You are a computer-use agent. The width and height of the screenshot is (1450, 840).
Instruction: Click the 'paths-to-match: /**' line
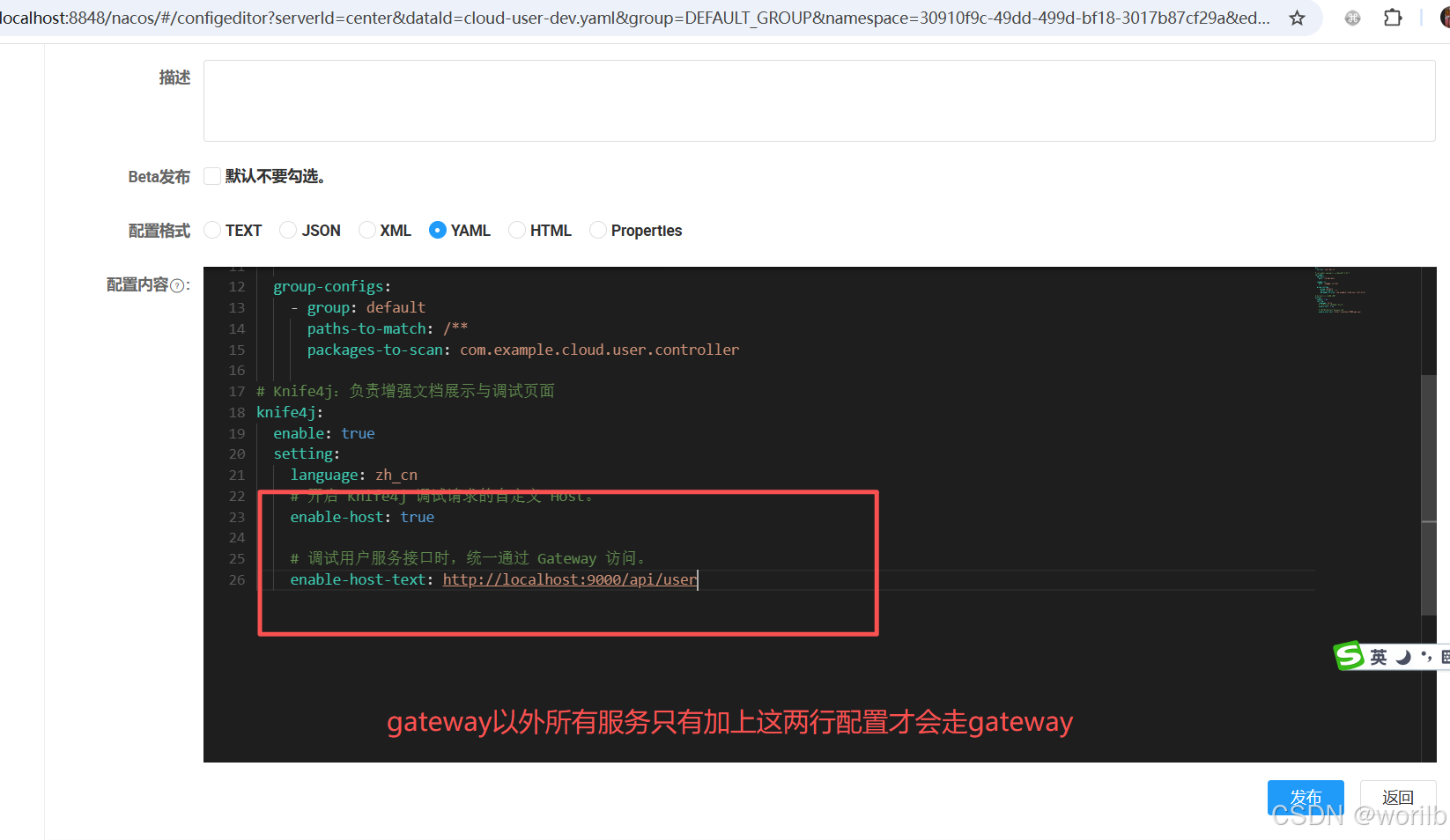point(388,328)
